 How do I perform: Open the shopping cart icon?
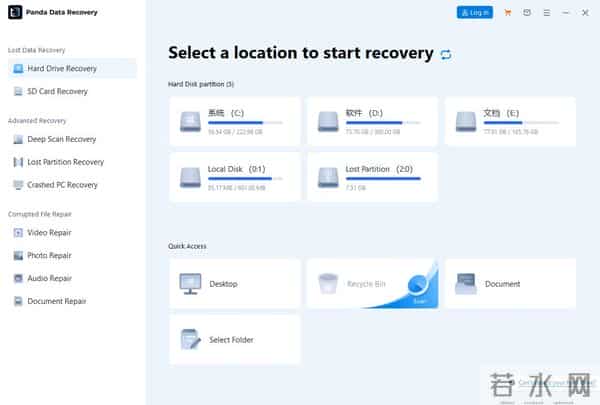pos(508,13)
